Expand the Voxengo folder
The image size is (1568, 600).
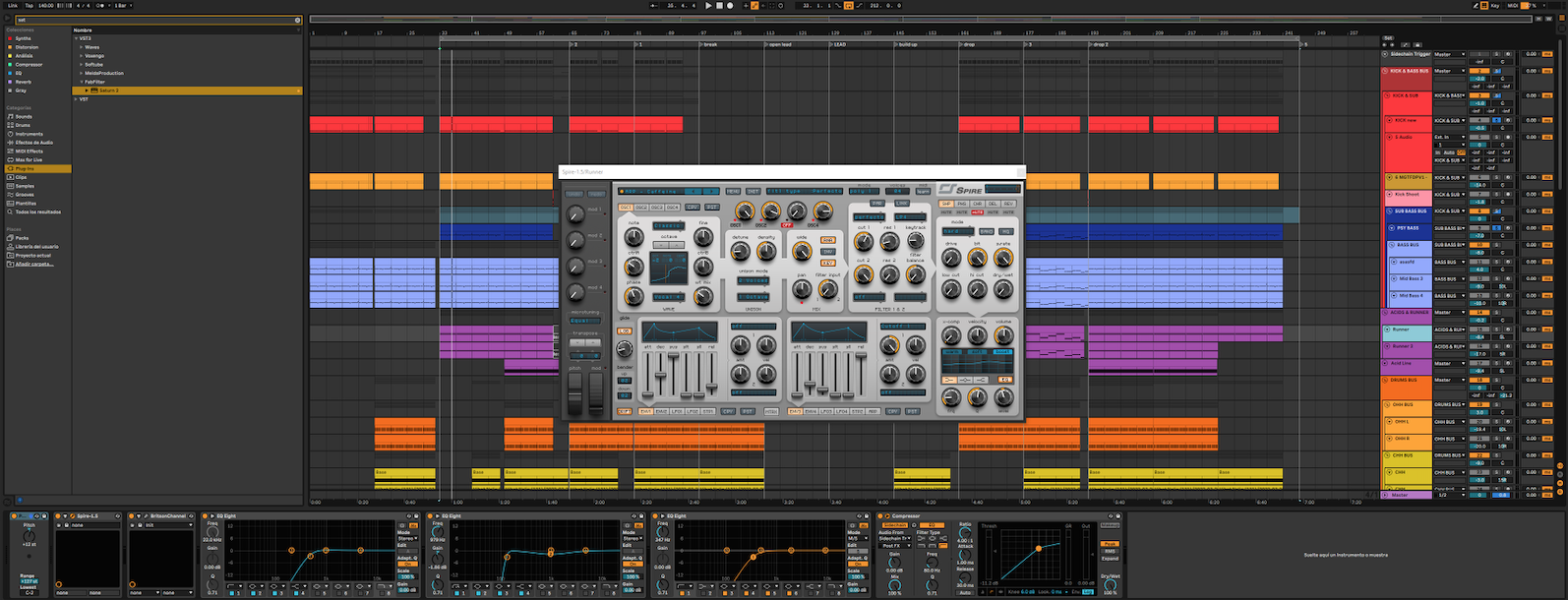pyautogui.click(x=81, y=56)
